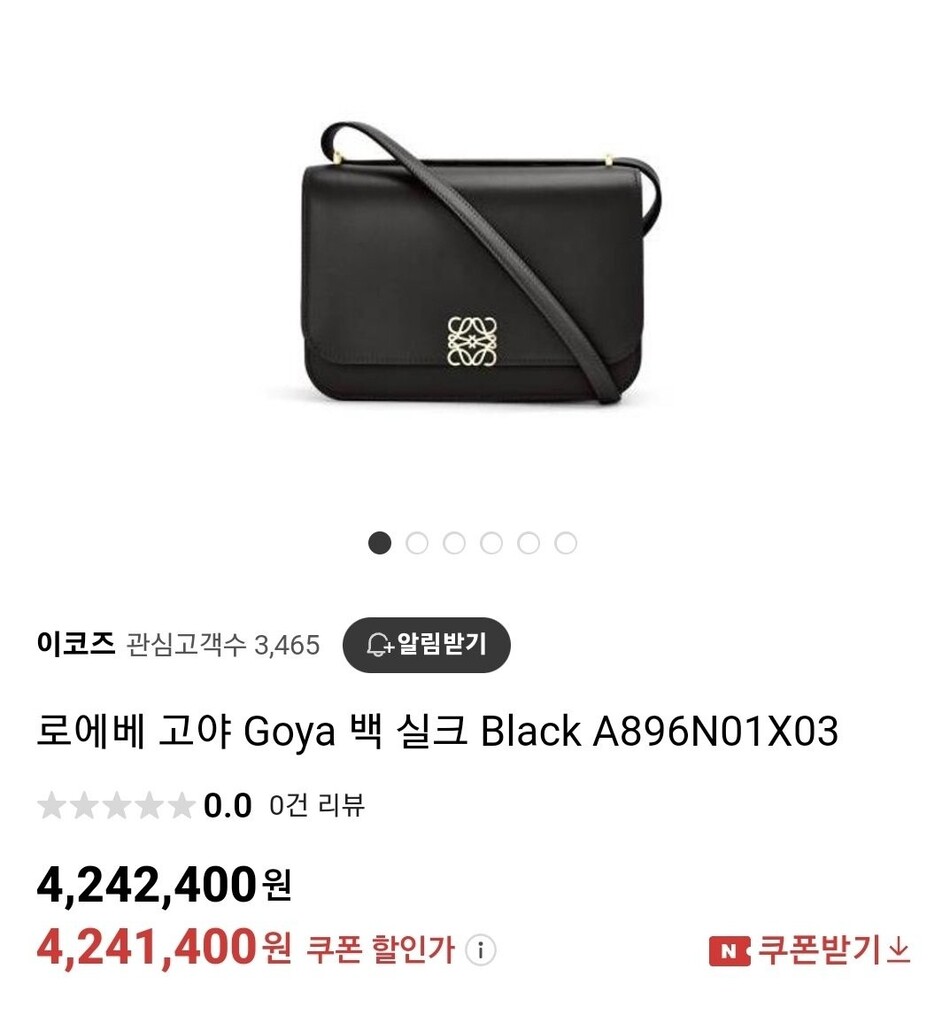Select the second carousel dot indicator
950x1015 pixels.
pyautogui.click(x=417, y=543)
